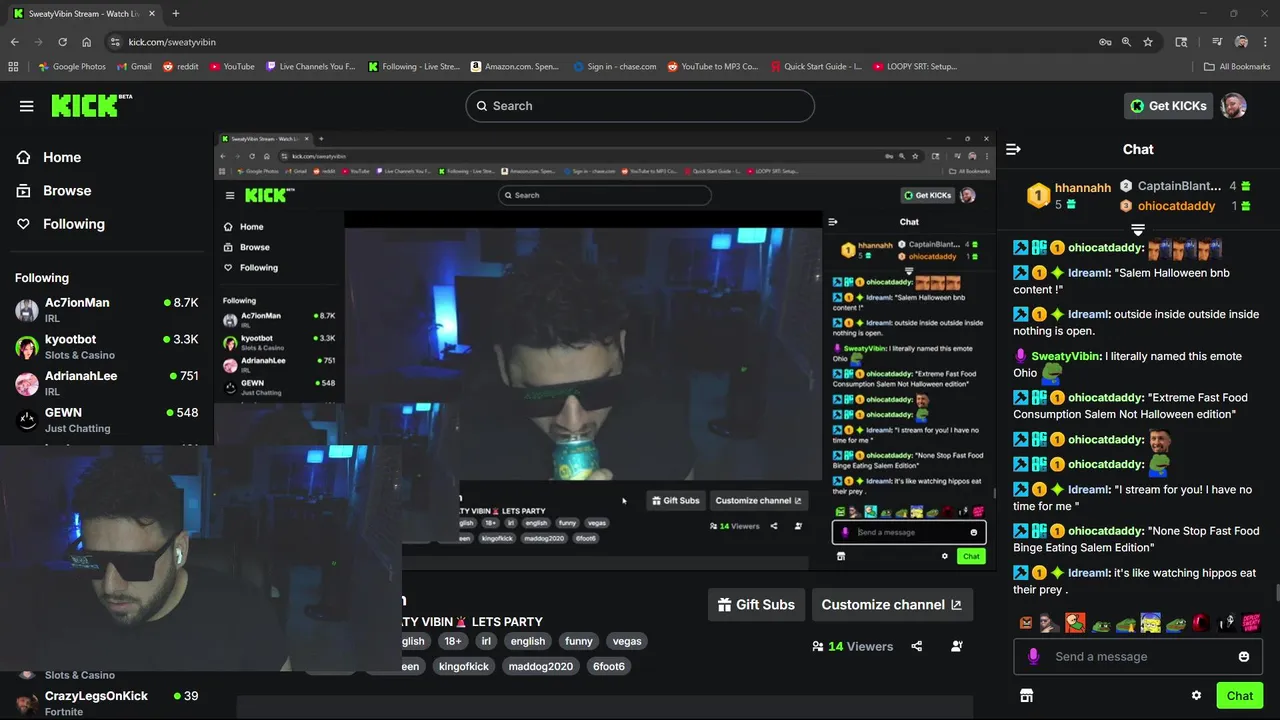Viewport: 1280px width, 720px height.
Task: Select CaptainBlant... in gift leaderboard
Action: 1179,186
